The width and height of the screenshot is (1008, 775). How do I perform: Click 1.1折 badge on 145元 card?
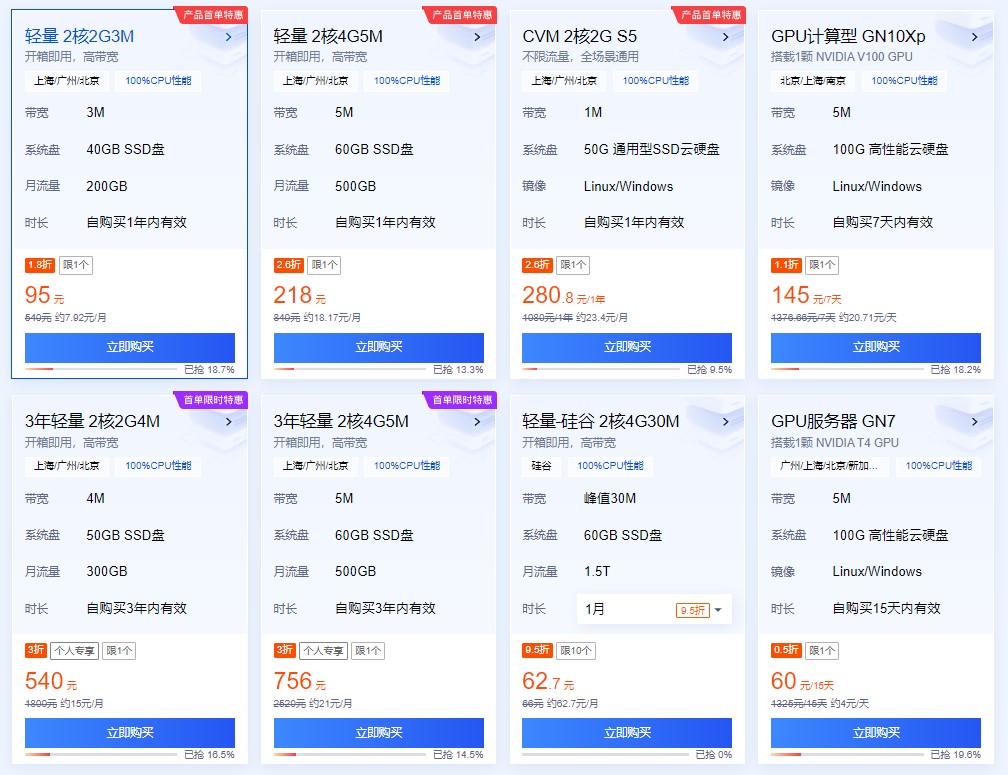[786, 265]
